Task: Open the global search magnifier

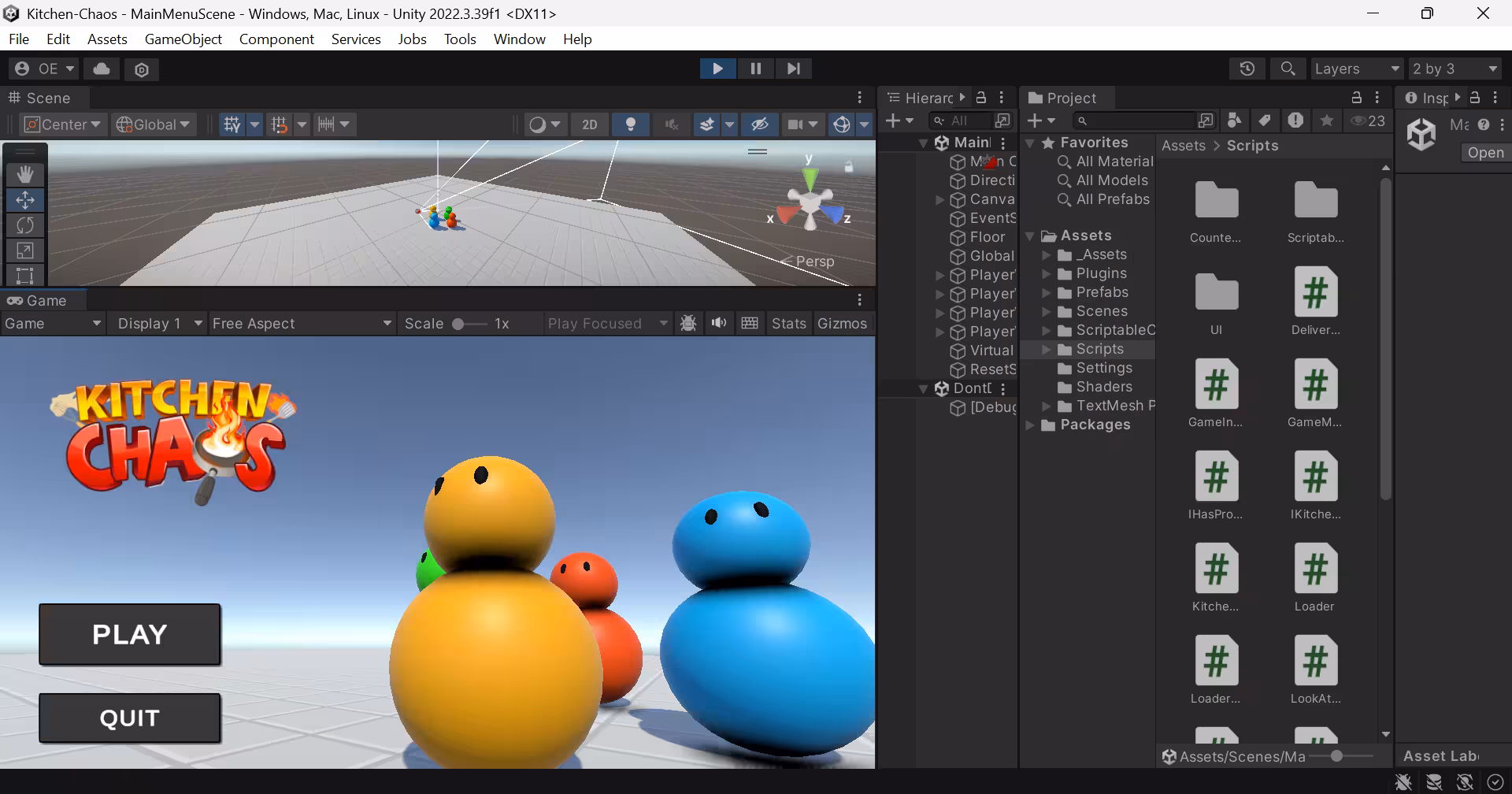Action: pyautogui.click(x=1288, y=69)
